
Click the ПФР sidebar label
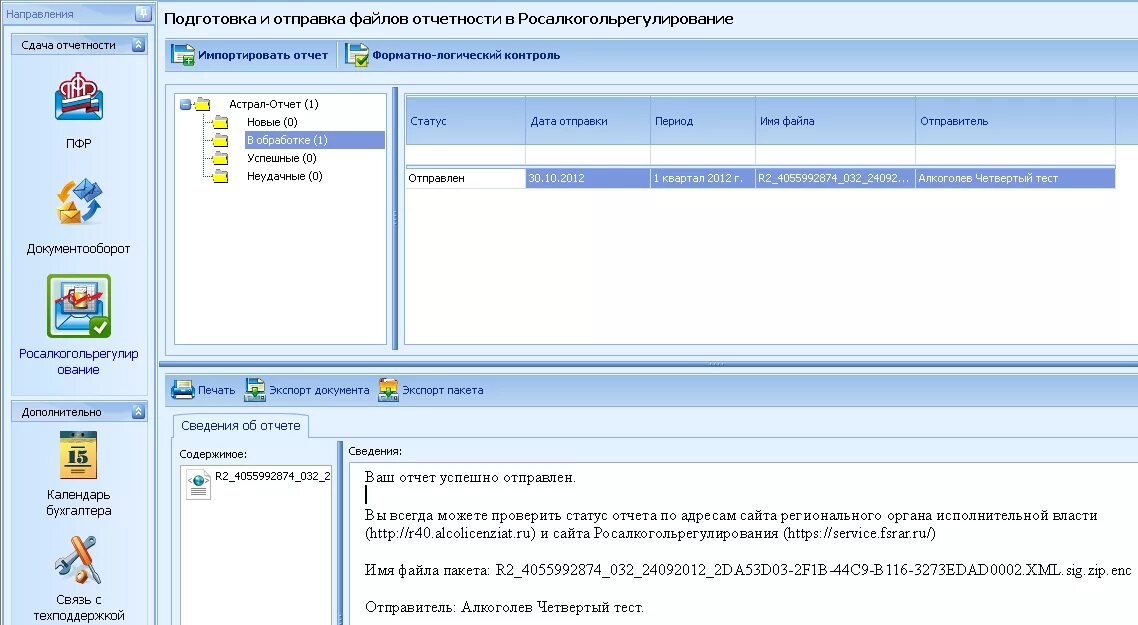click(78, 144)
